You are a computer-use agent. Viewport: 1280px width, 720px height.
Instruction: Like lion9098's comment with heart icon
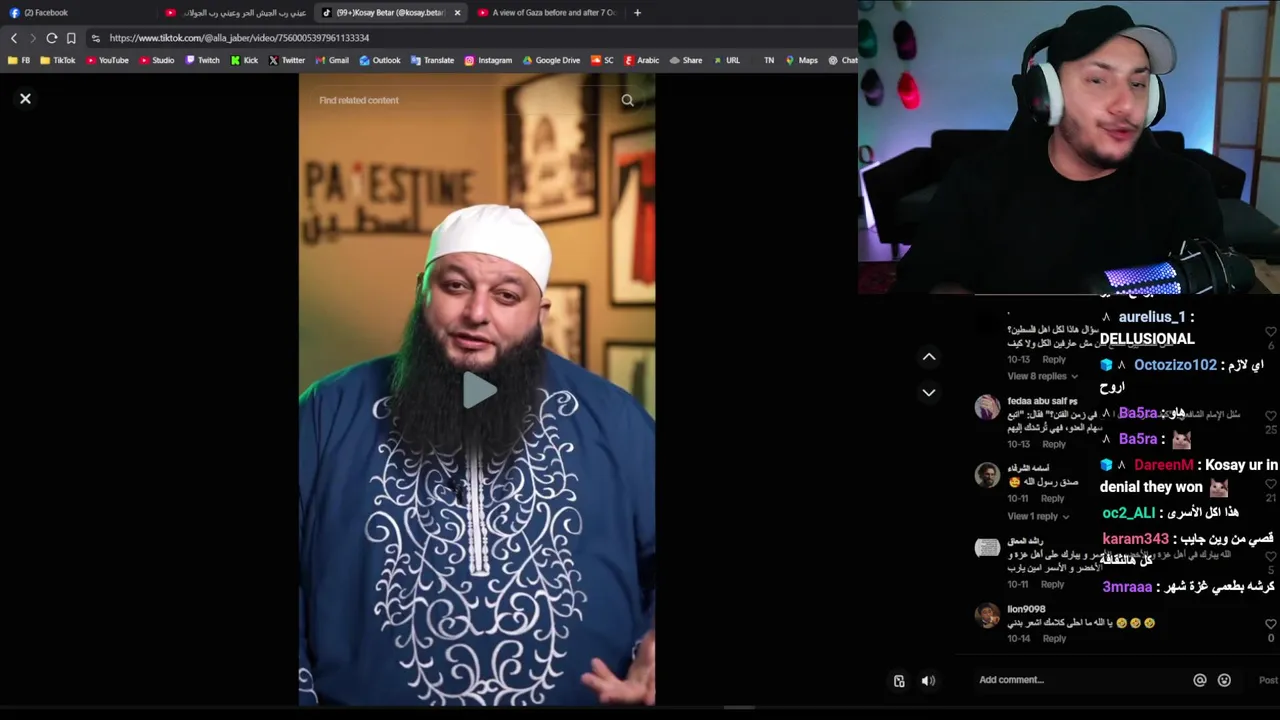(x=1271, y=624)
